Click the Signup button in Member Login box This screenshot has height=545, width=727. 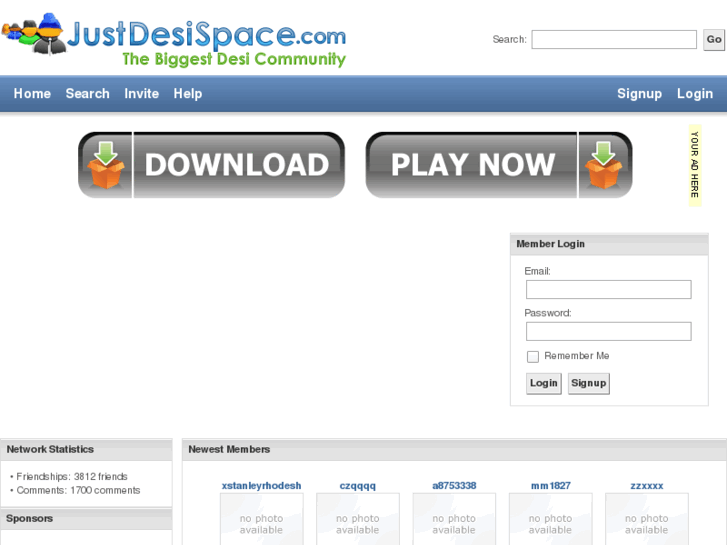(x=589, y=384)
